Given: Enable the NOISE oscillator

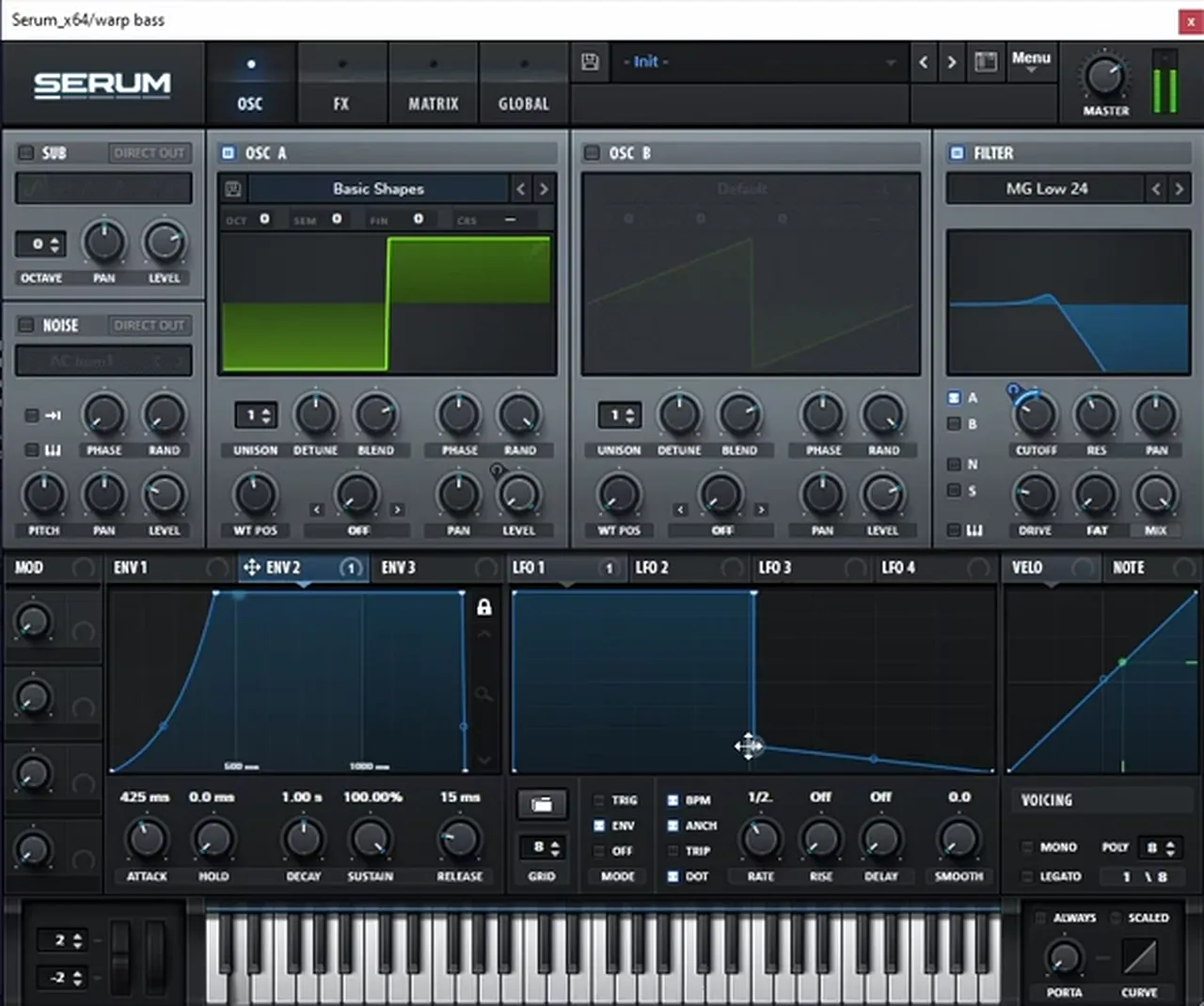Looking at the screenshot, I should [26, 325].
